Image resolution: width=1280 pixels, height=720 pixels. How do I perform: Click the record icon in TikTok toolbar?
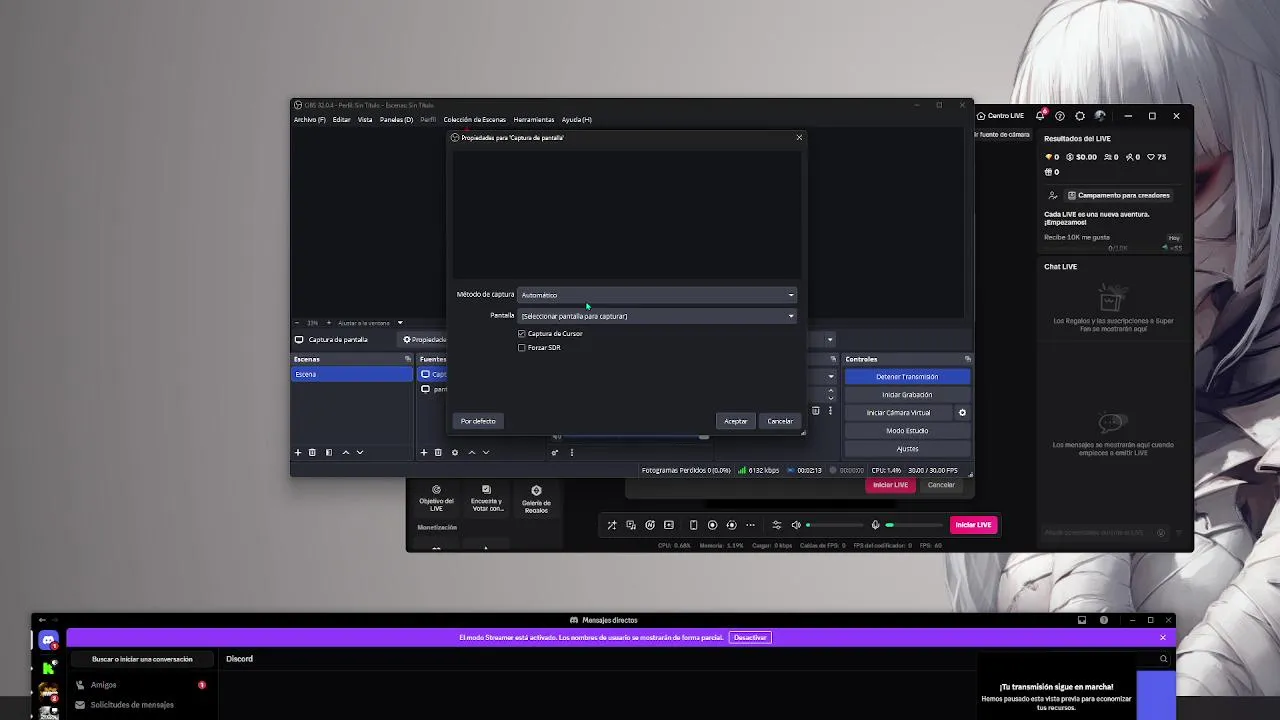coord(712,525)
